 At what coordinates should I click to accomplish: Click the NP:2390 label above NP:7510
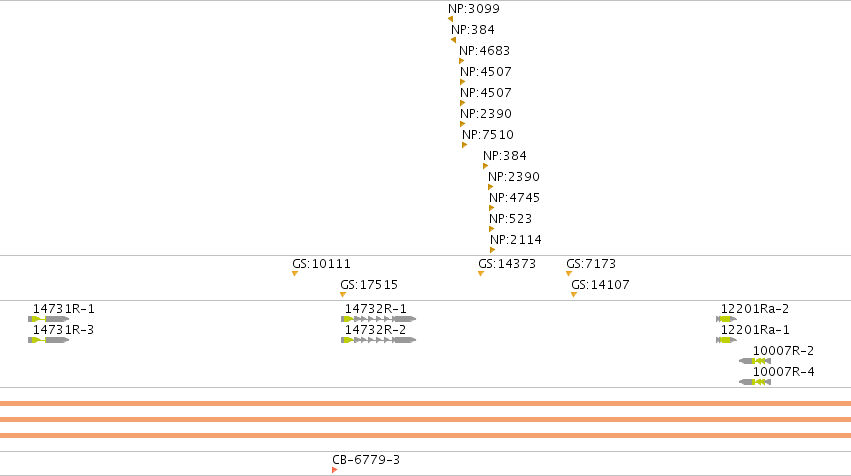click(x=486, y=114)
